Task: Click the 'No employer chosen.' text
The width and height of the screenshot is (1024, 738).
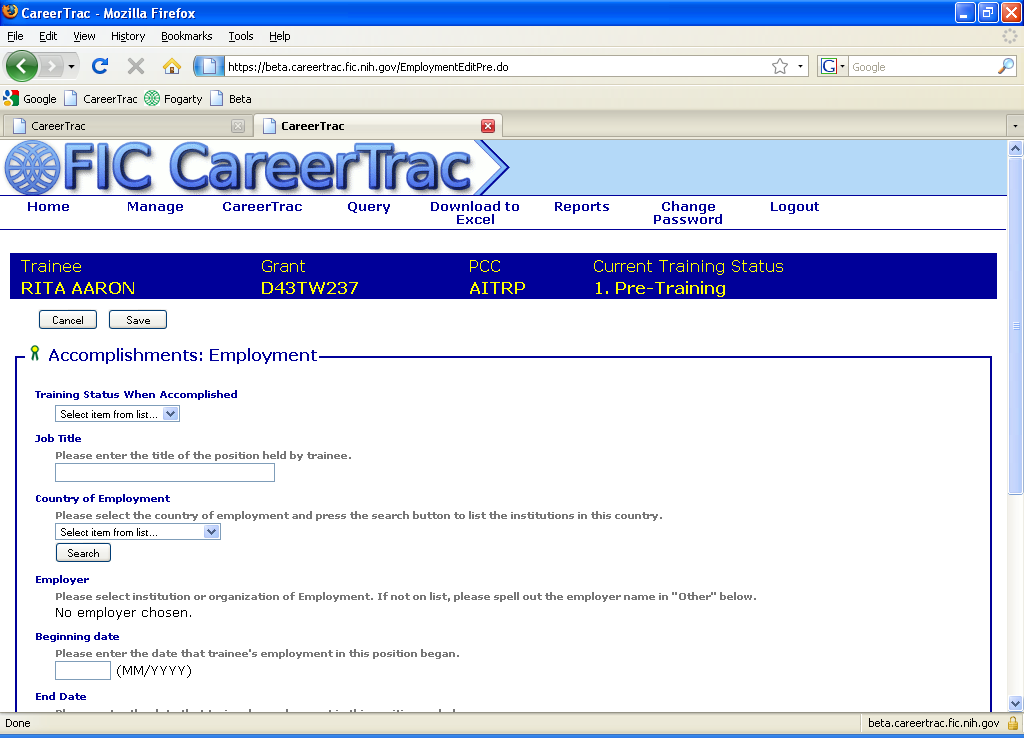Action: tap(123, 613)
